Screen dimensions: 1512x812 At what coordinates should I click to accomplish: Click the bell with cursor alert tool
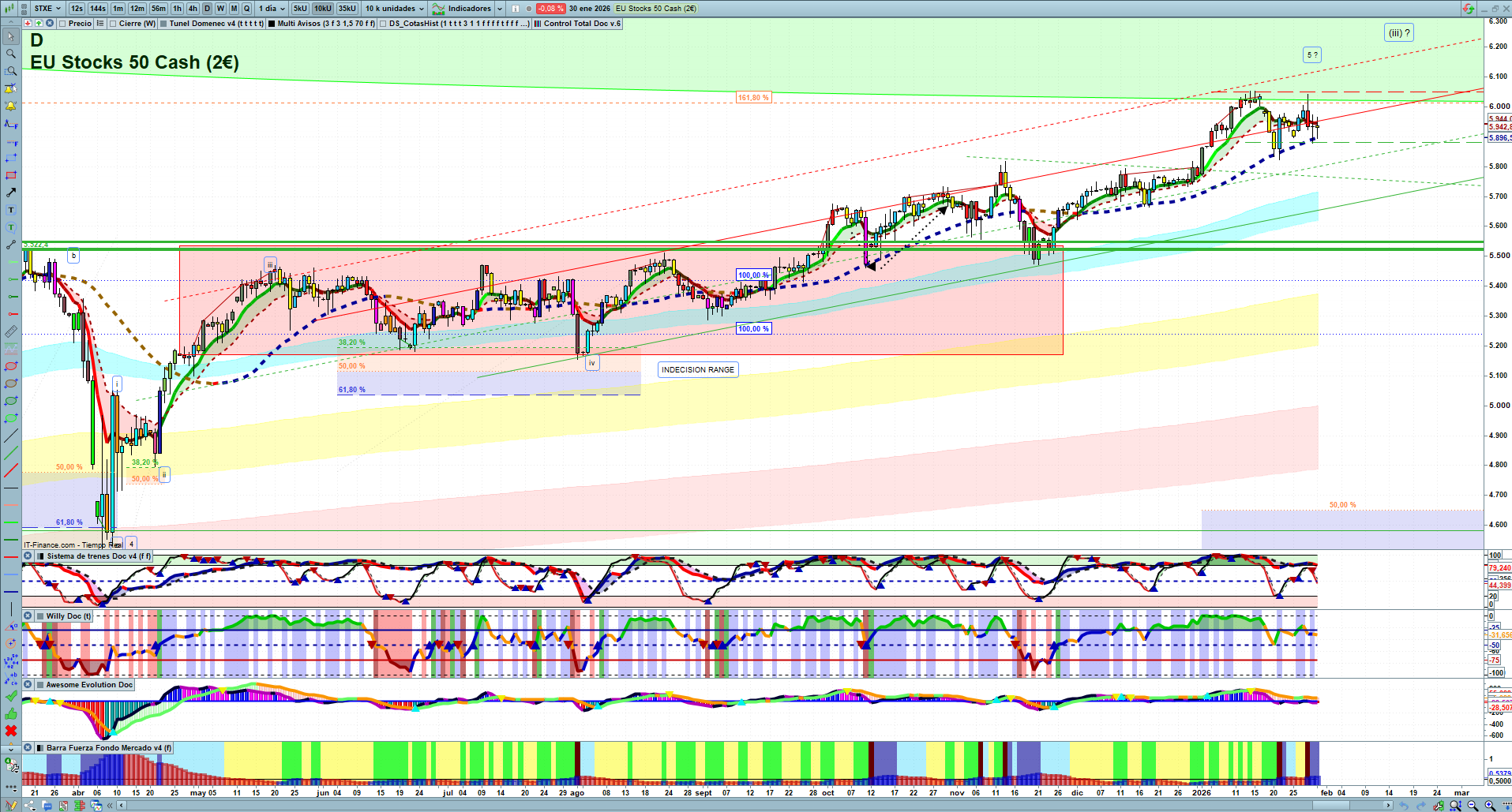coord(11,89)
